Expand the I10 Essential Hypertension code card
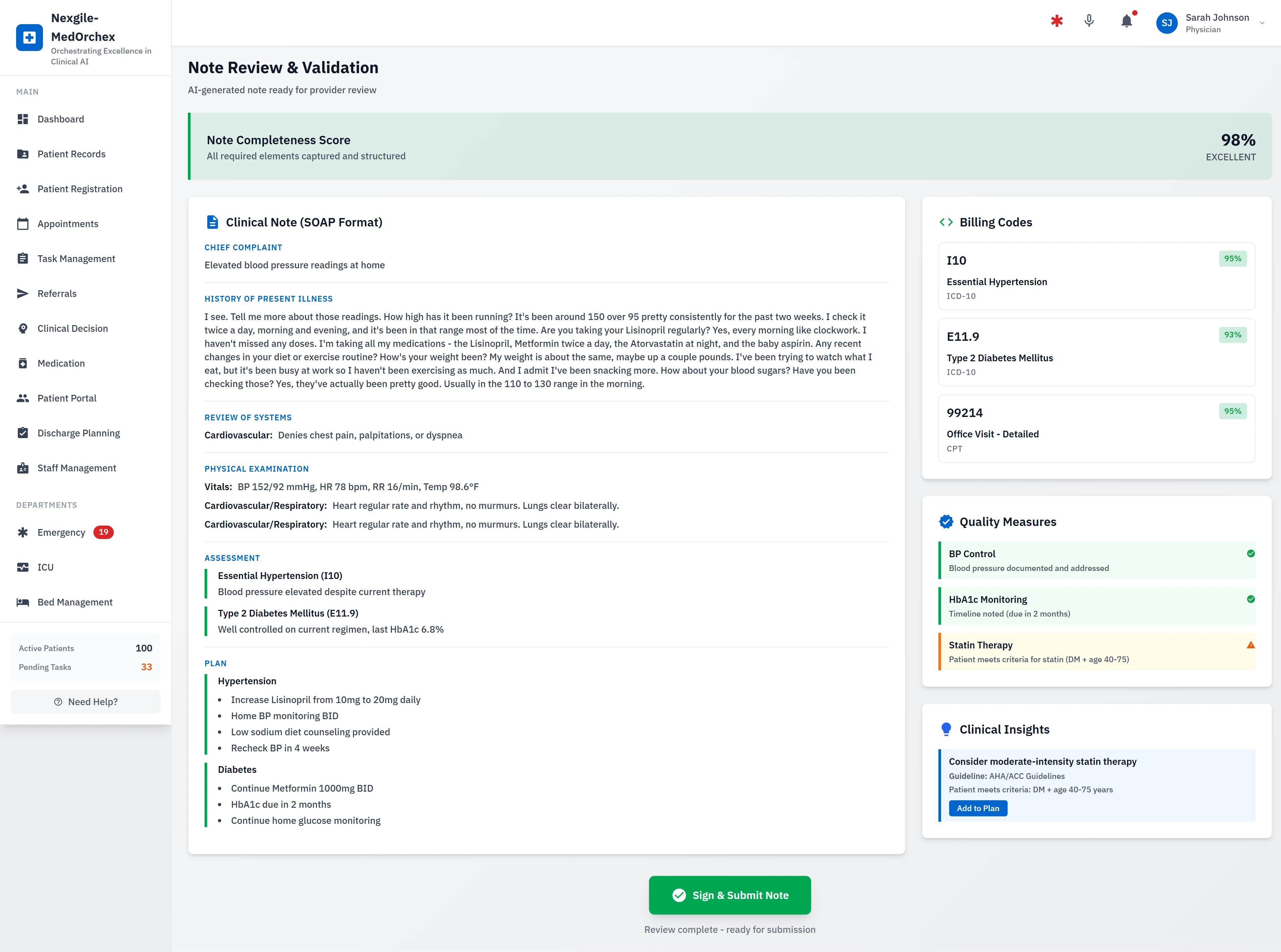The height and width of the screenshot is (952, 1281). (x=1096, y=277)
